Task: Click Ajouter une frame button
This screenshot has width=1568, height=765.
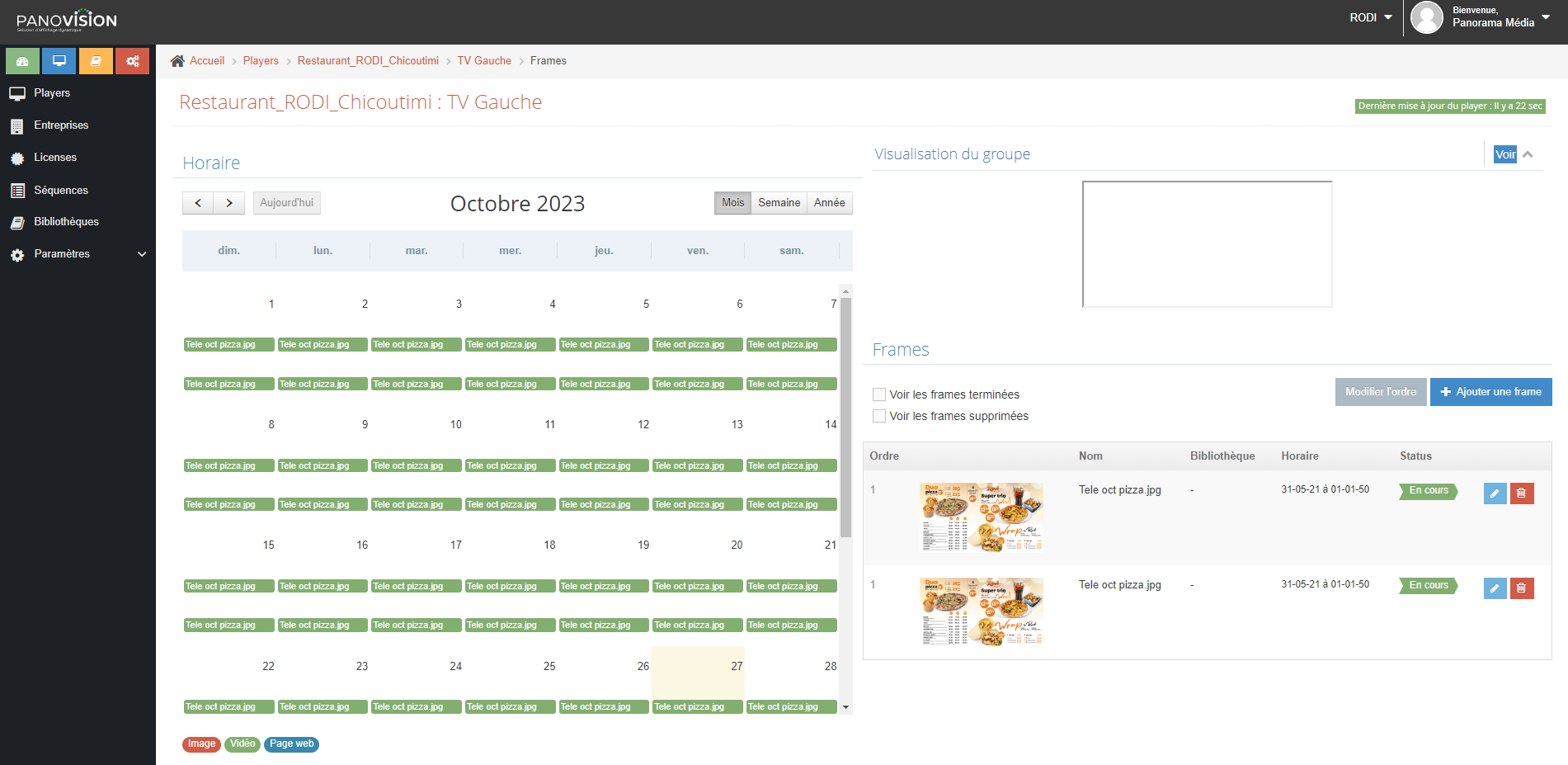Action: click(1490, 392)
